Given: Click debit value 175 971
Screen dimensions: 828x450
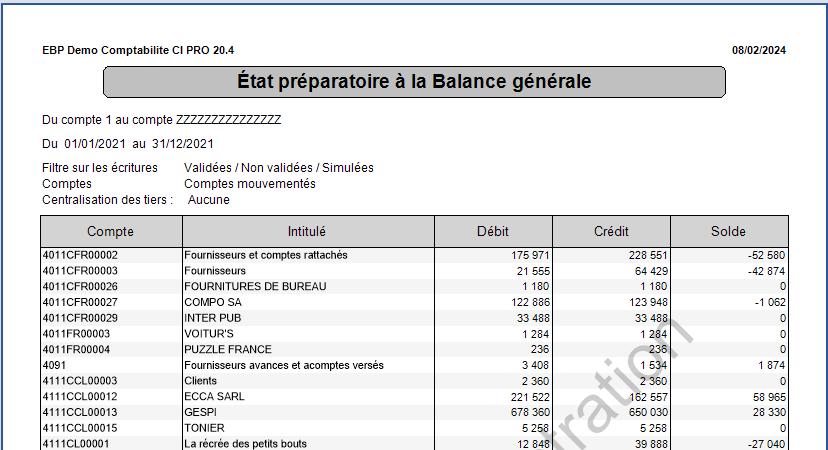Looking at the screenshot, I should [x=530, y=255].
